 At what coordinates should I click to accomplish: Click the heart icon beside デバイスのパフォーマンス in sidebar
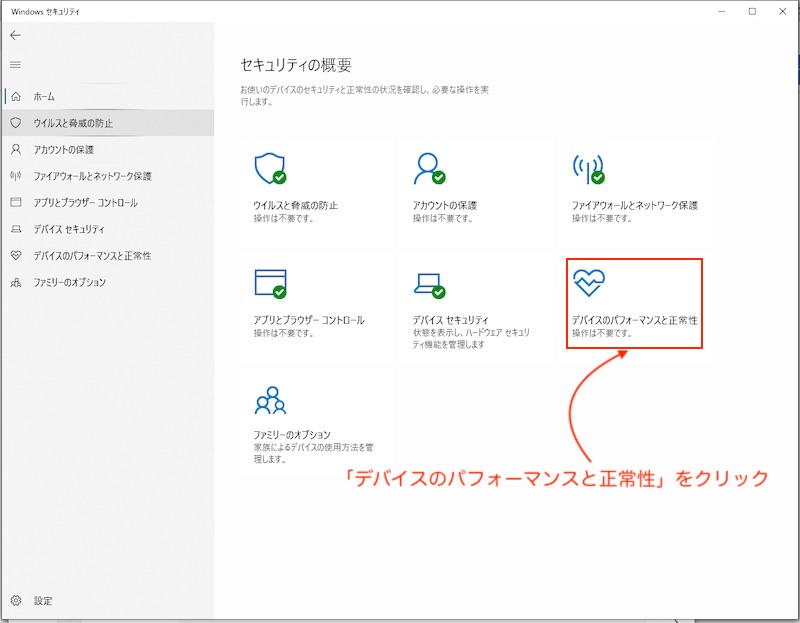tap(16, 256)
